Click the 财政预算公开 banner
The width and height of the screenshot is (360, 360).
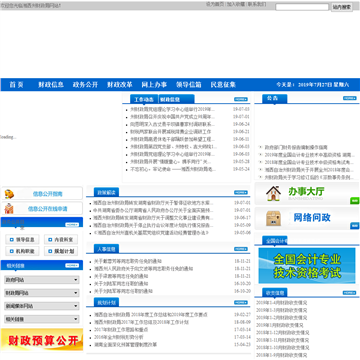42,339
